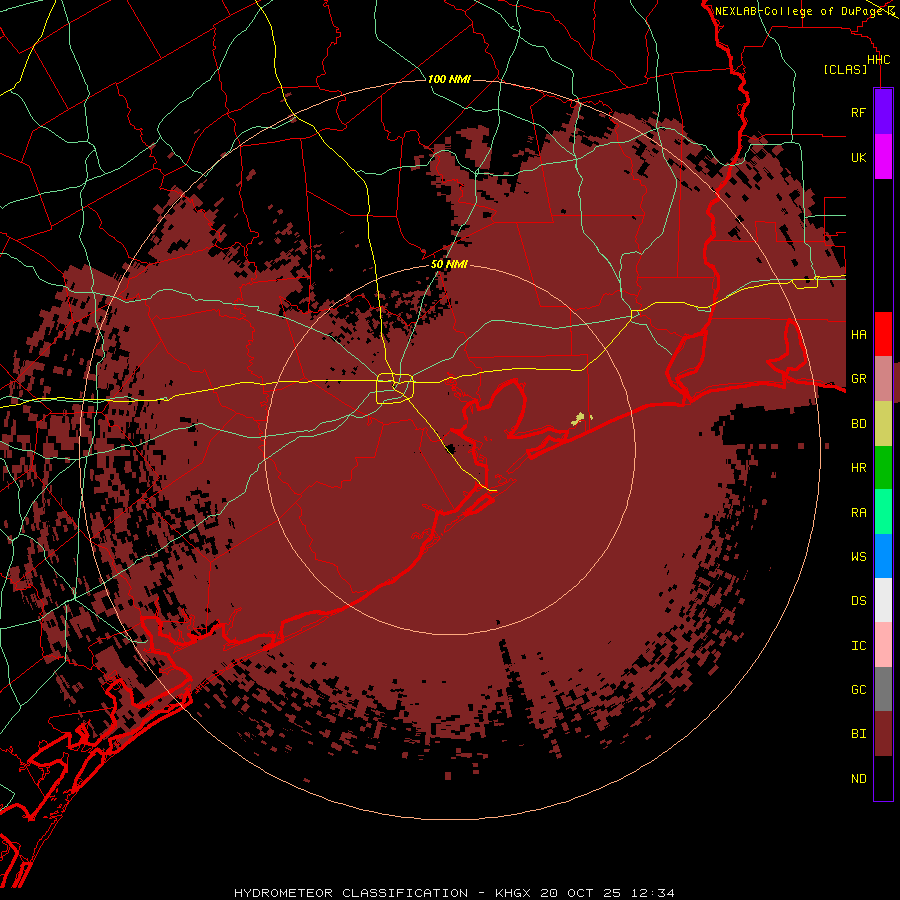Select the BD yellow legend block
This screenshot has height=900, width=900.
coord(883,424)
